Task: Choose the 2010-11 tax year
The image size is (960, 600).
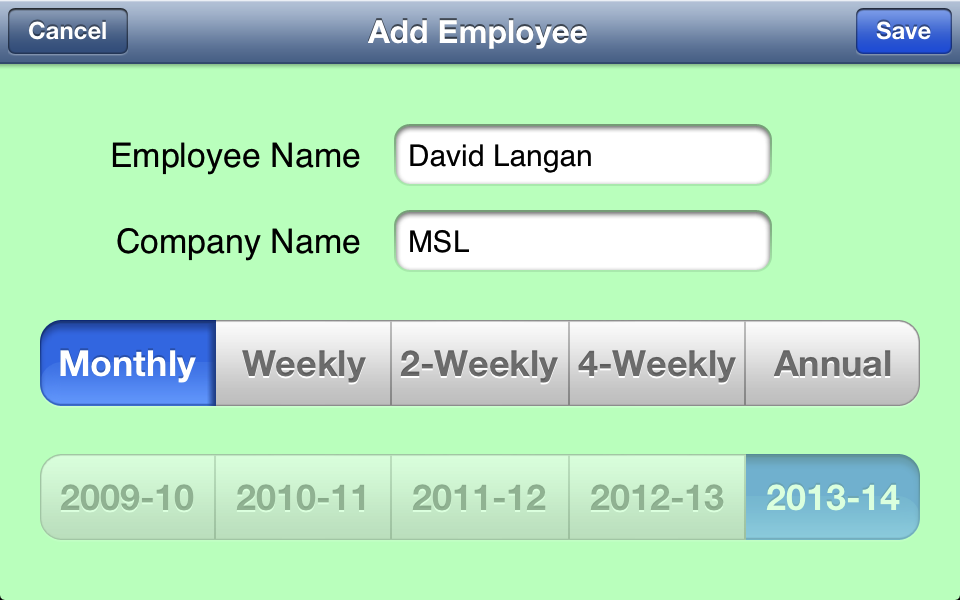Action: 303,497
